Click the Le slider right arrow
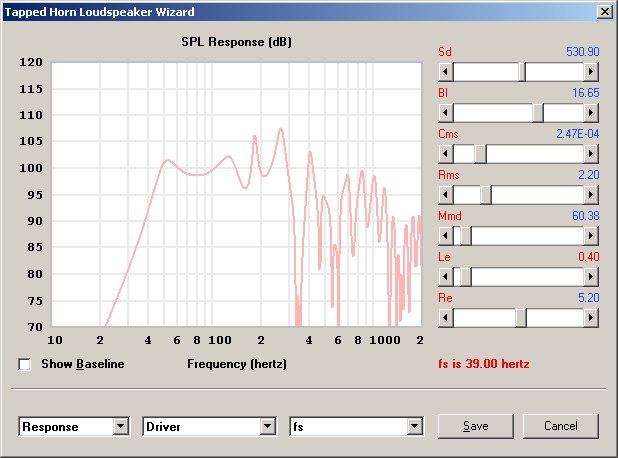 (x=590, y=277)
